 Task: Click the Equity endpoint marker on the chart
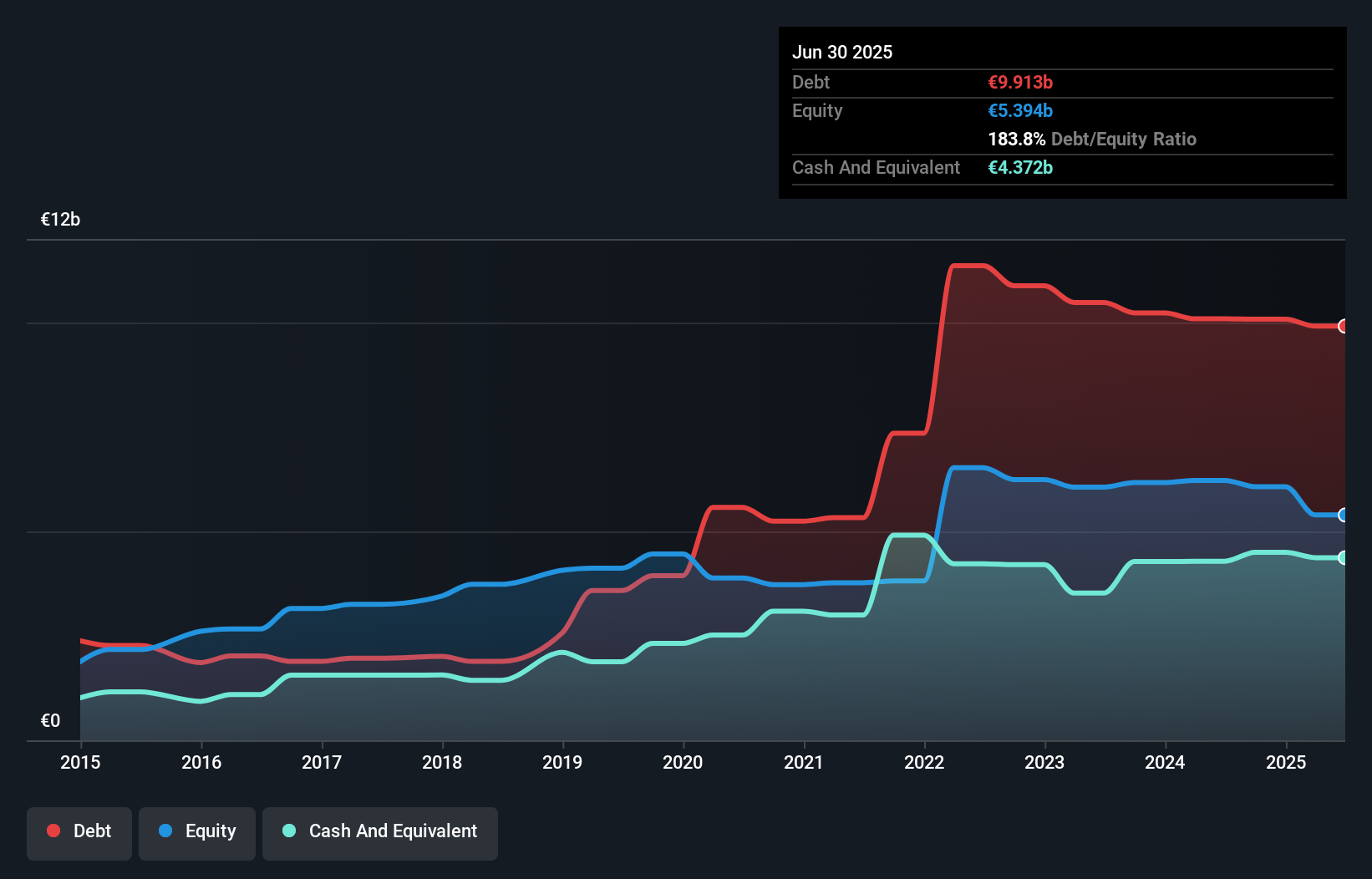pos(1343,516)
